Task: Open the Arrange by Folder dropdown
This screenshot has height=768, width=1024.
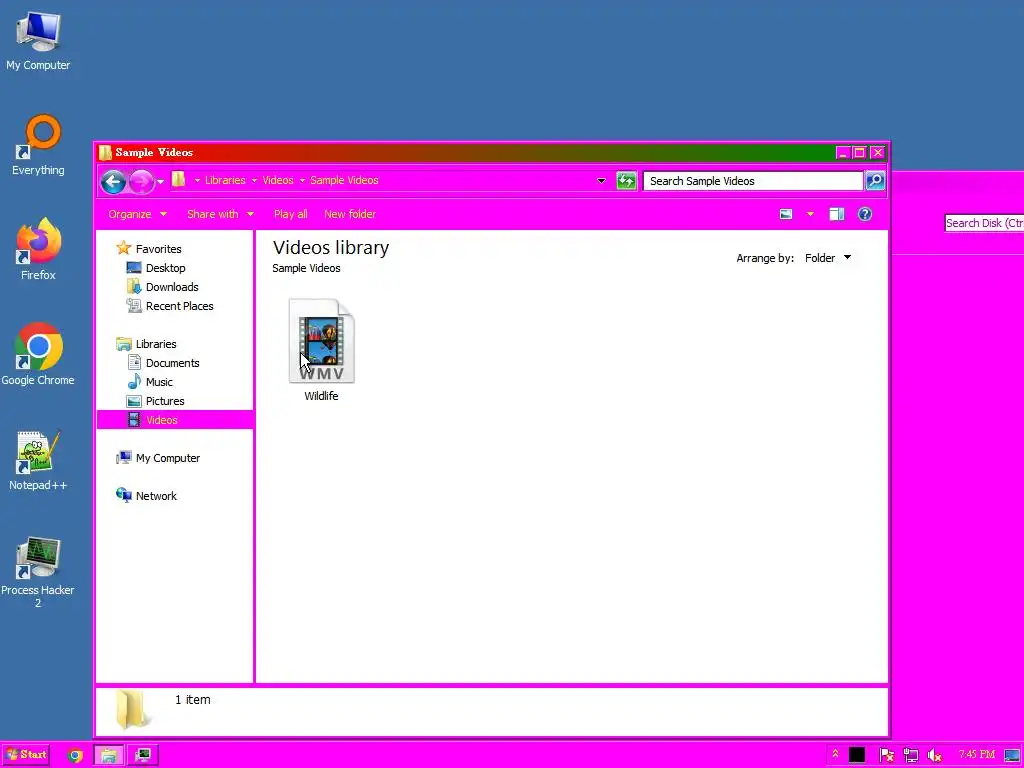Action: pyautogui.click(x=827, y=258)
